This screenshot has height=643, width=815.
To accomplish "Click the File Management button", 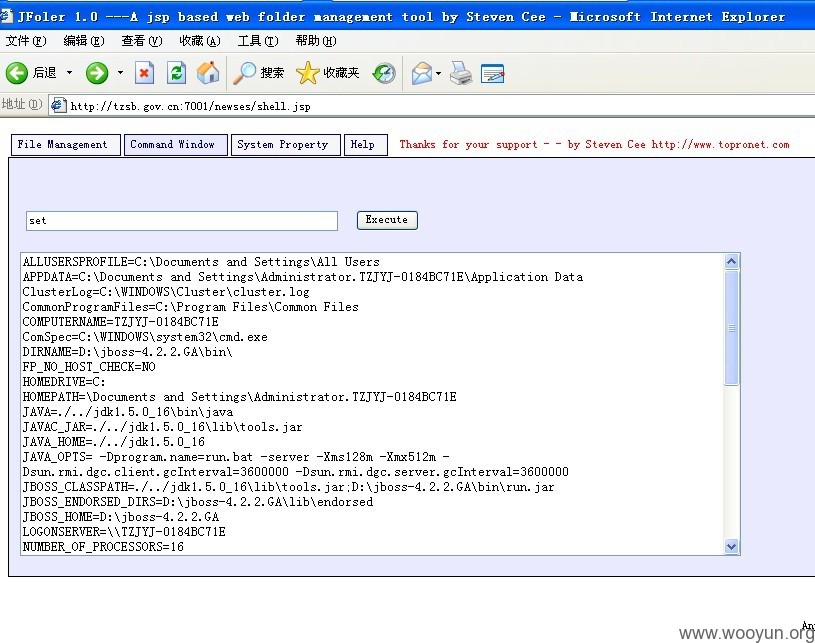I will (x=65, y=145).
